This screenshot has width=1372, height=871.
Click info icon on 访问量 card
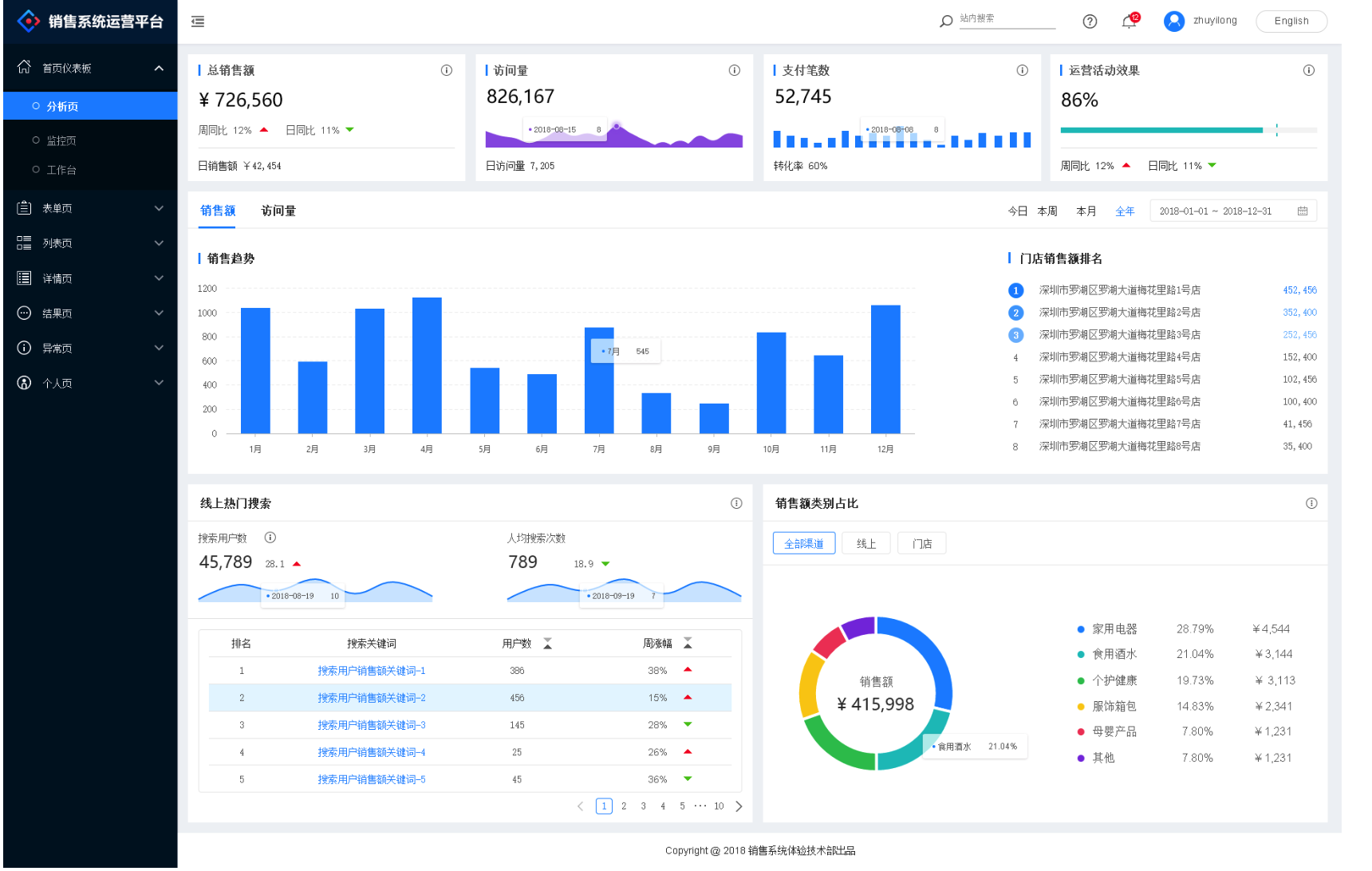coord(735,70)
